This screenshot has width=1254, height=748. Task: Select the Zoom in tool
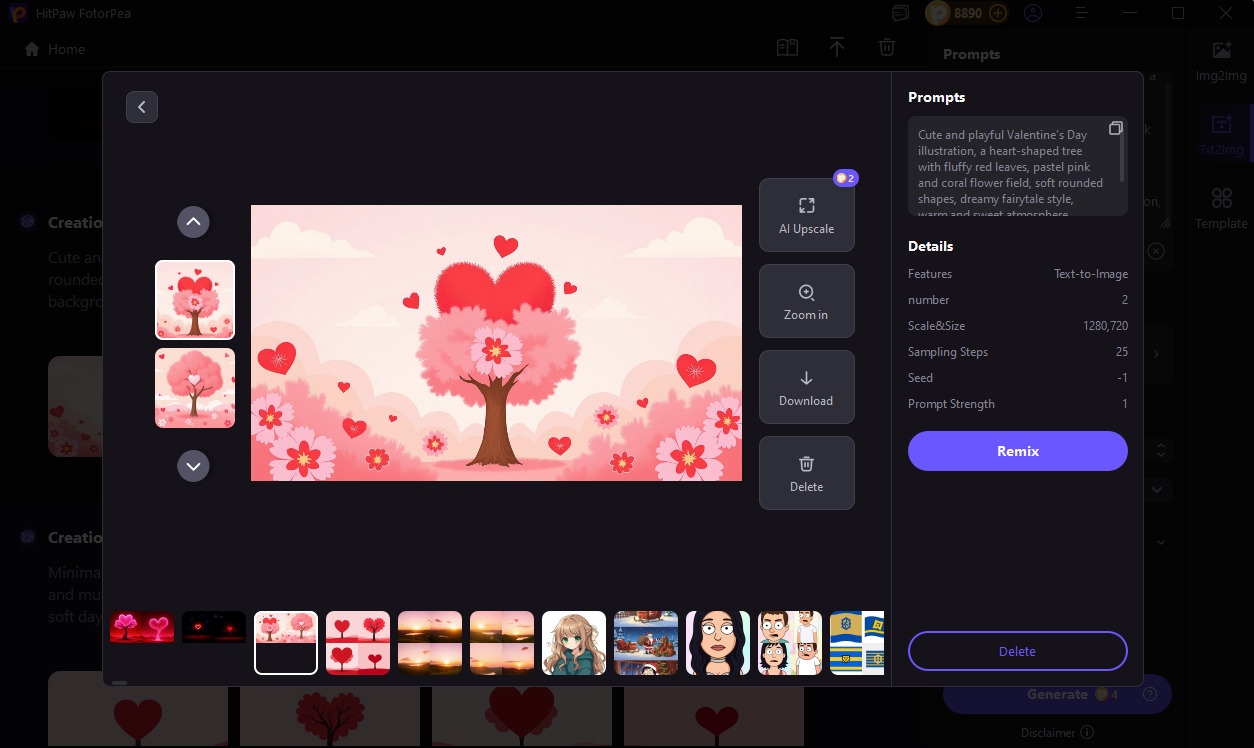tap(806, 300)
